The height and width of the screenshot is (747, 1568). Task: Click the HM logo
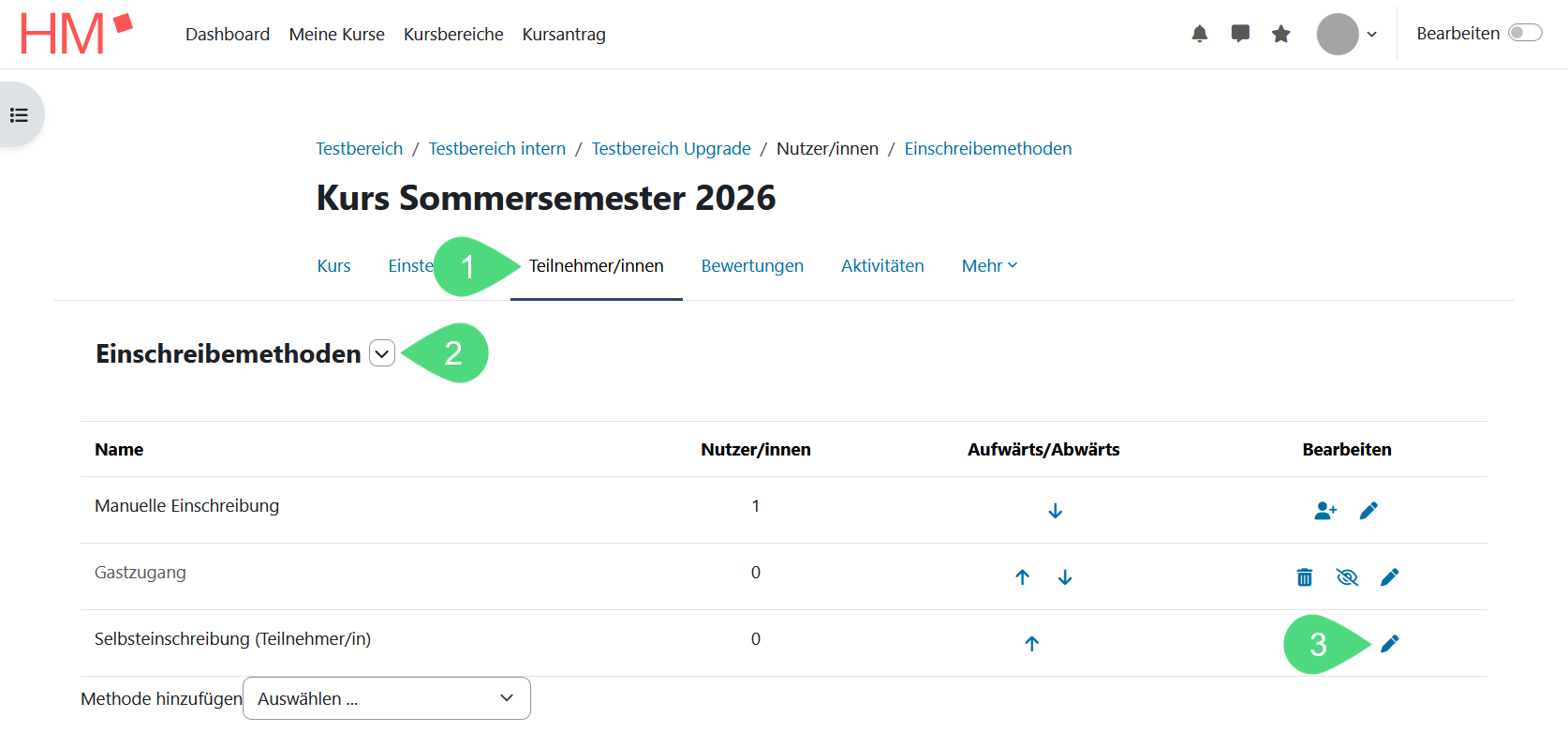click(x=75, y=34)
